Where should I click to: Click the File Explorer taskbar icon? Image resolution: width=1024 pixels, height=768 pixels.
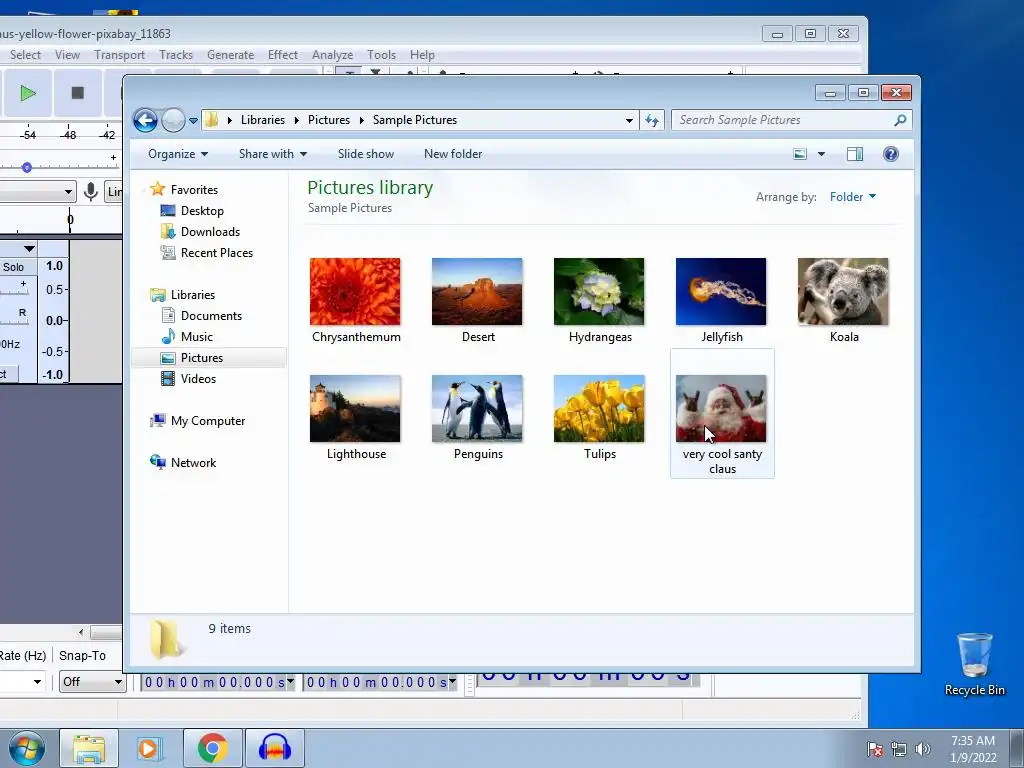89,748
